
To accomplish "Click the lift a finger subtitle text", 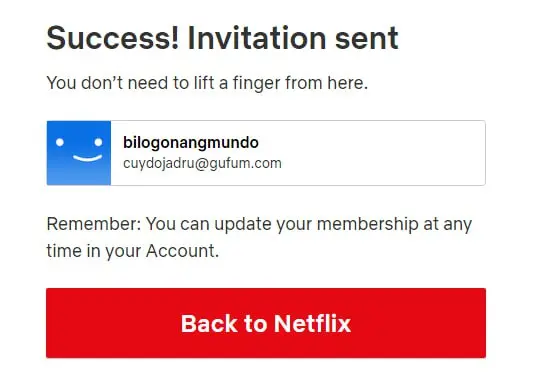I will tap(207, 83).
